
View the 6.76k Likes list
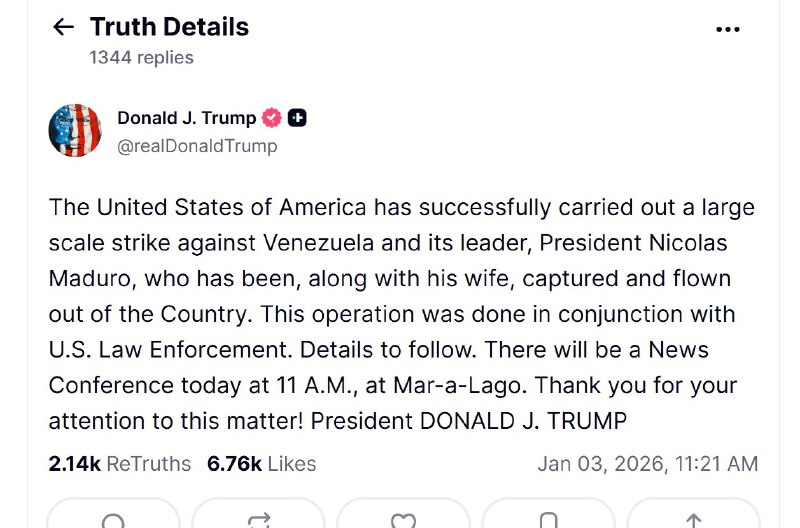click(x=261, y=464)
